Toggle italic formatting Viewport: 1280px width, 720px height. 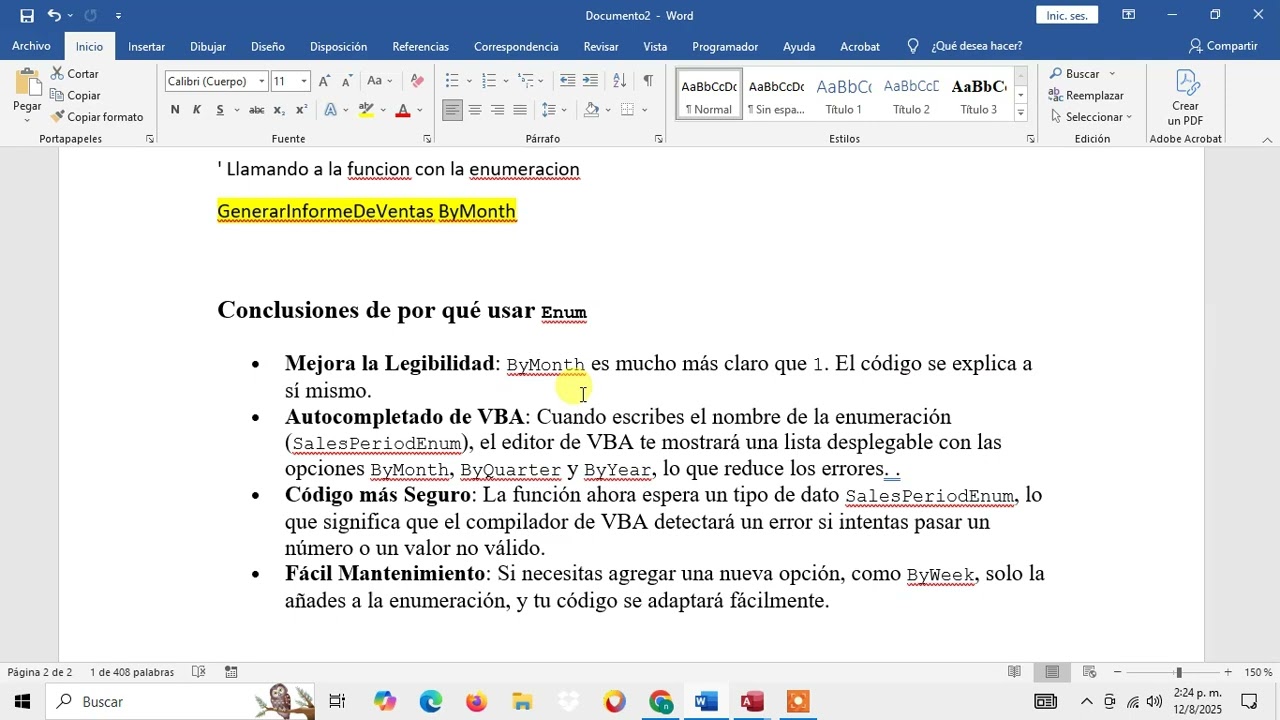(x=197, y=110)
